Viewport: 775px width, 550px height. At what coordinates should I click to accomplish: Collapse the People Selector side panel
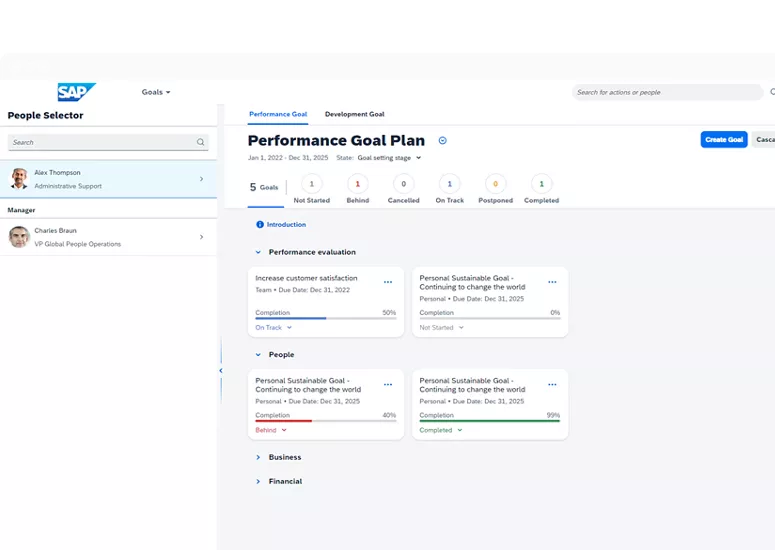pos(220,371)
